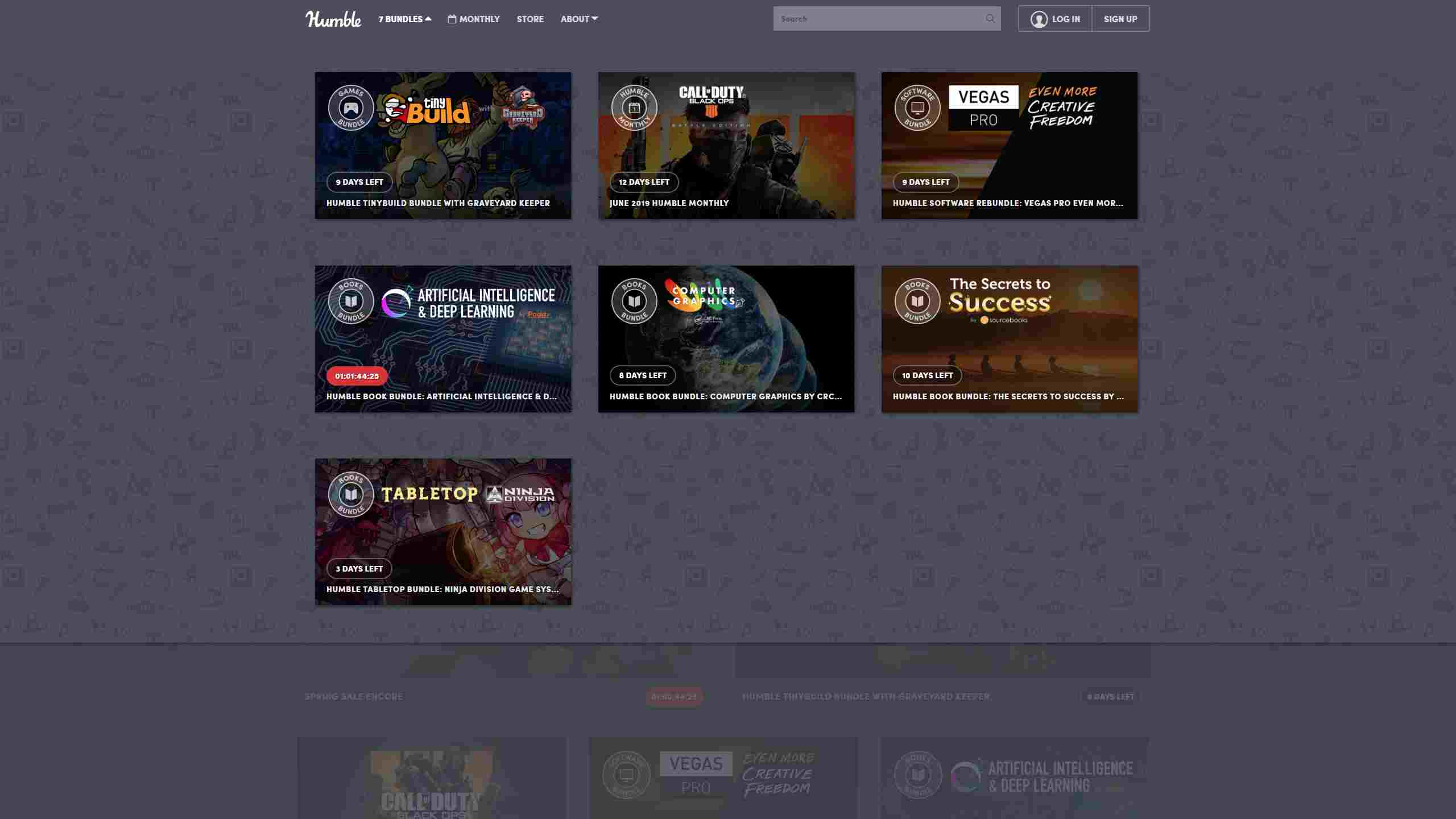
Task: Open 'June 2019 Humble Monthly' title
Action: pos(669,203)
